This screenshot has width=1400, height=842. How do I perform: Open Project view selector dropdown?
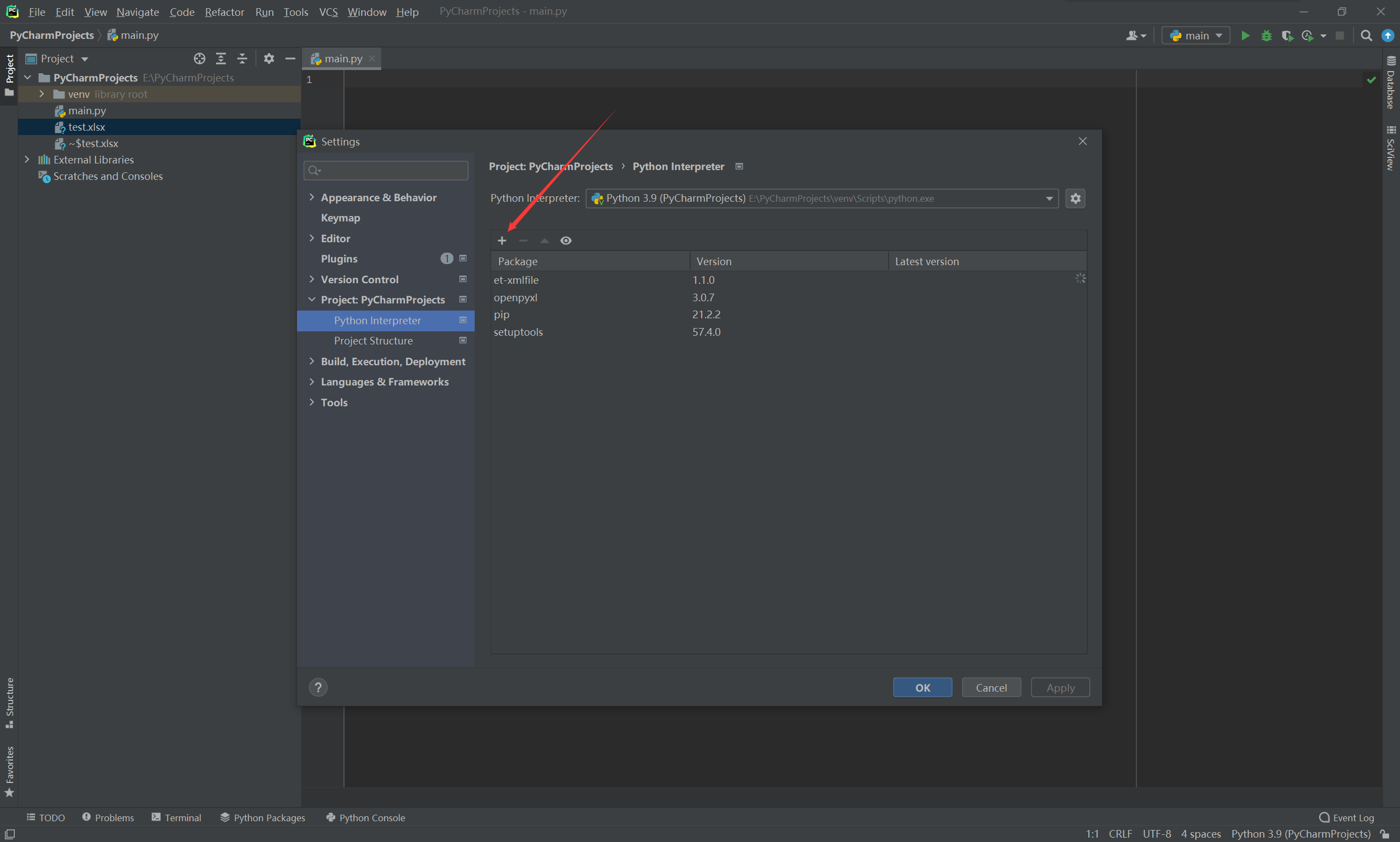point(57,59)
